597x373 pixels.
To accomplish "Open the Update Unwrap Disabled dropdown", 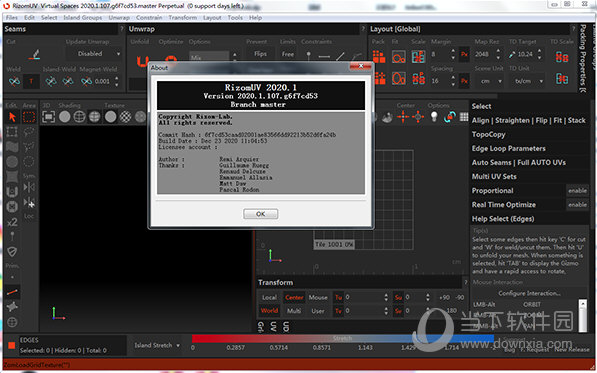I will click(94, 54).
